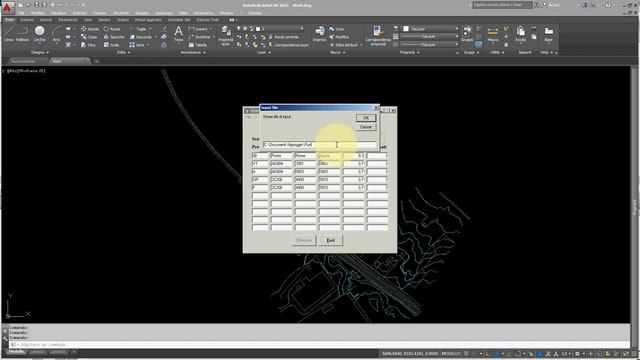This screenshot has width=640, height=360.
Task: Click the Inserisci block icon
Action: pos(320,33)
